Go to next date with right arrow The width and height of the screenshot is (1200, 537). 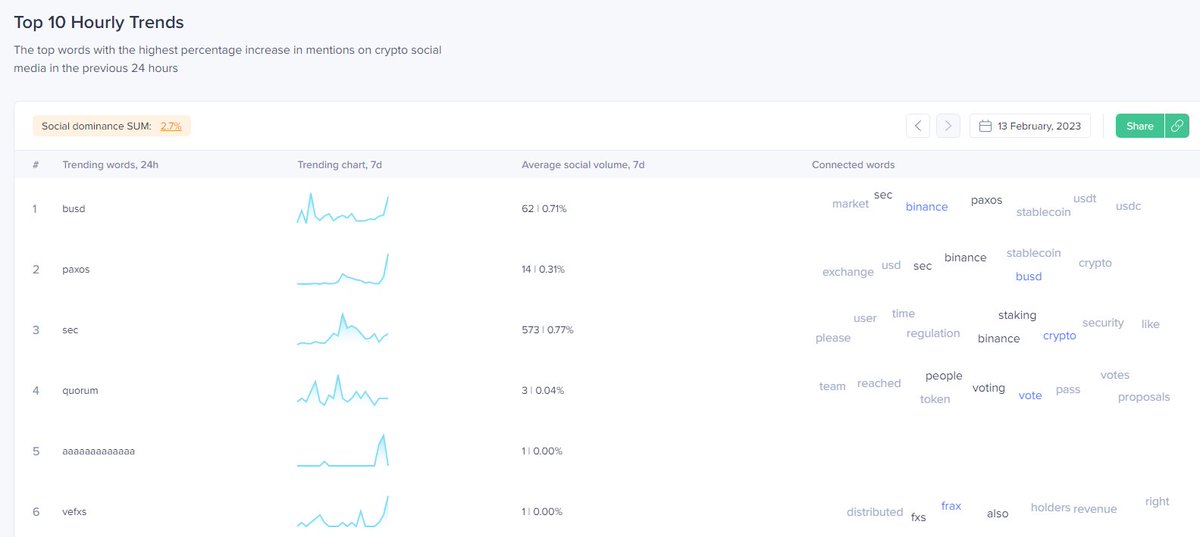948,126
